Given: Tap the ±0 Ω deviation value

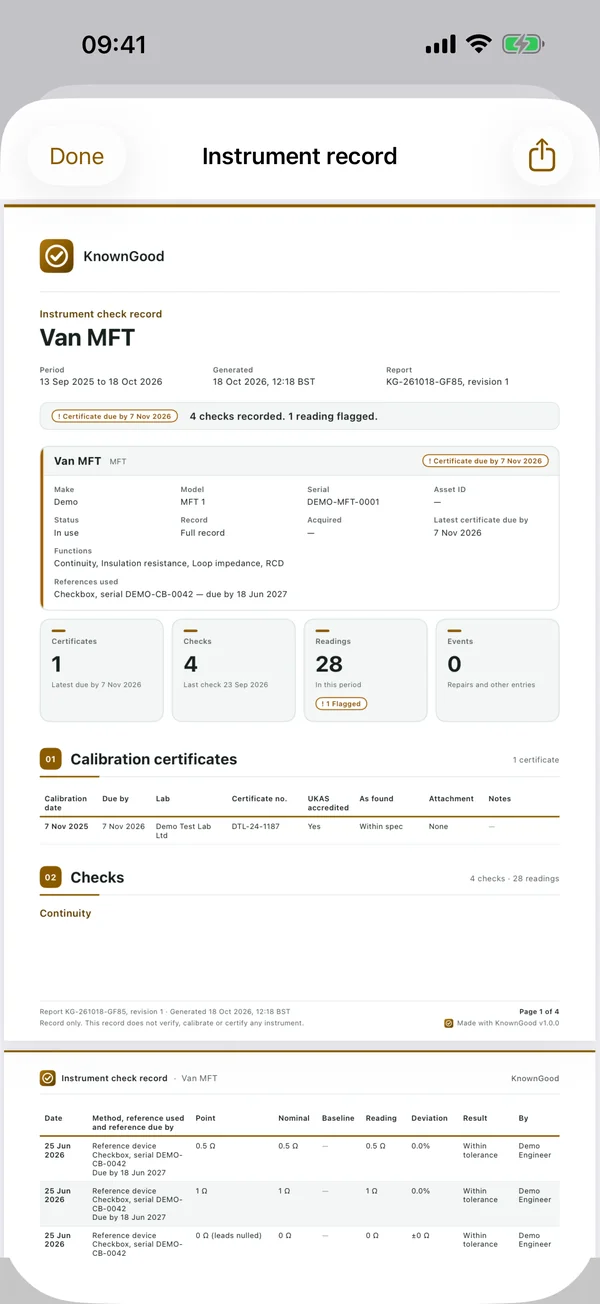Looking at the screenshot, I should pyautogui.click(x=422, y=1235).
